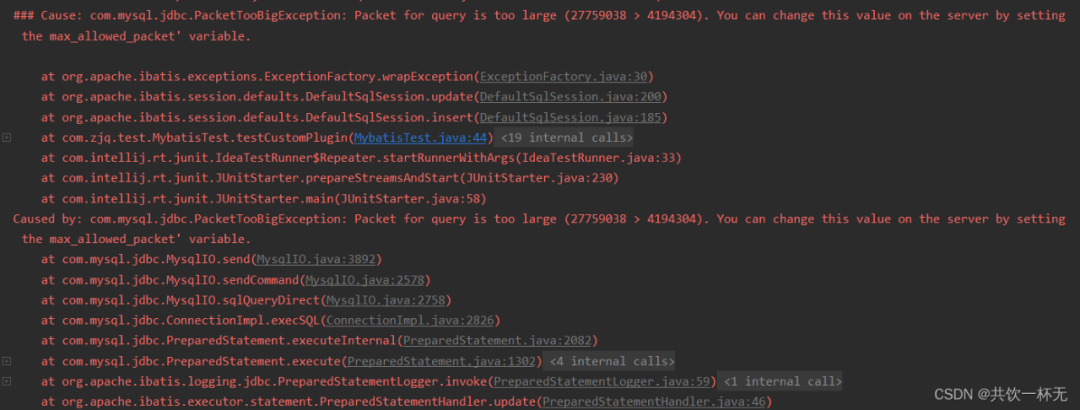The width and height of the screenshot is (1080, 410).
Task: Click 'at com.mysql.jdbc.MysqlIO.send' text
Action: pyautogui.click(x=146, y=259)
